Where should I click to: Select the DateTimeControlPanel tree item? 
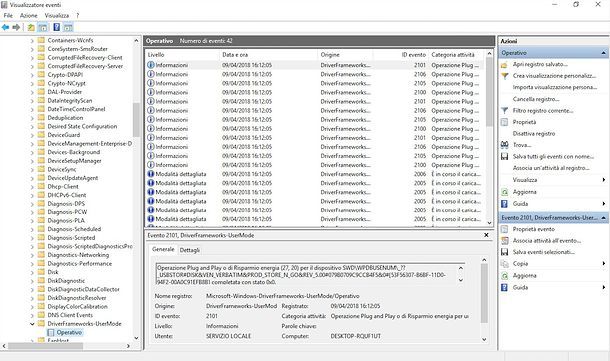[76, 109]
